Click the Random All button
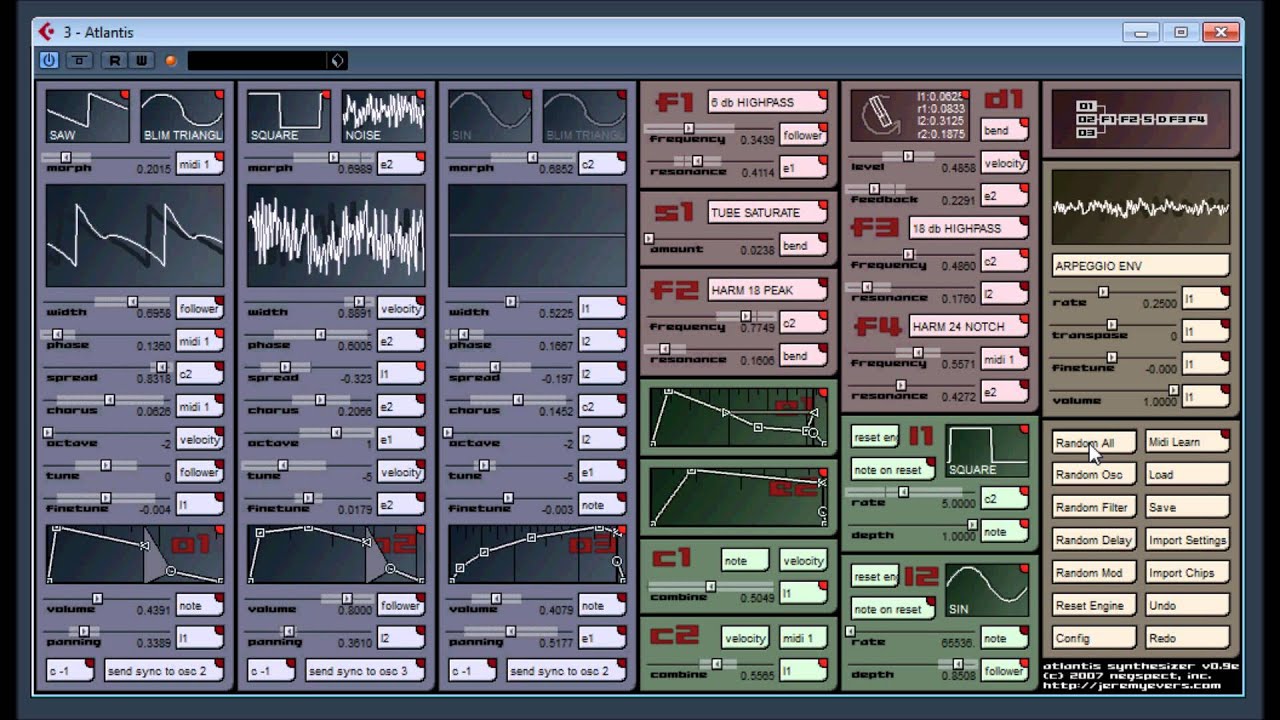This screenshot has width=1280, height=720. [x=1094, y=442]
